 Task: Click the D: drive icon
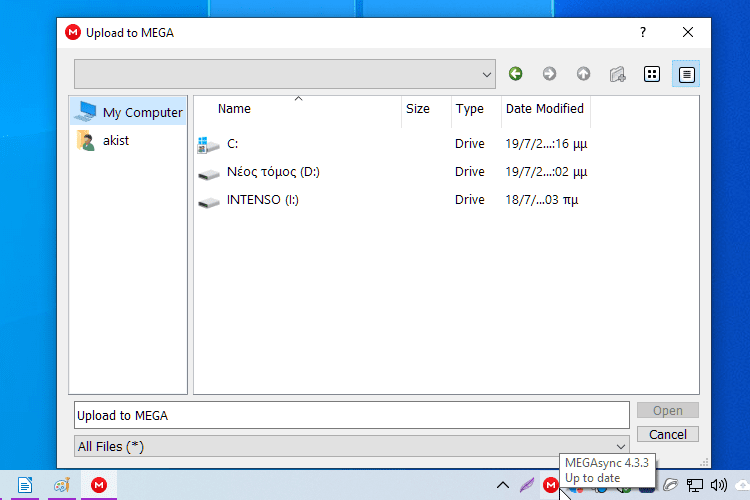pos(209,175)
